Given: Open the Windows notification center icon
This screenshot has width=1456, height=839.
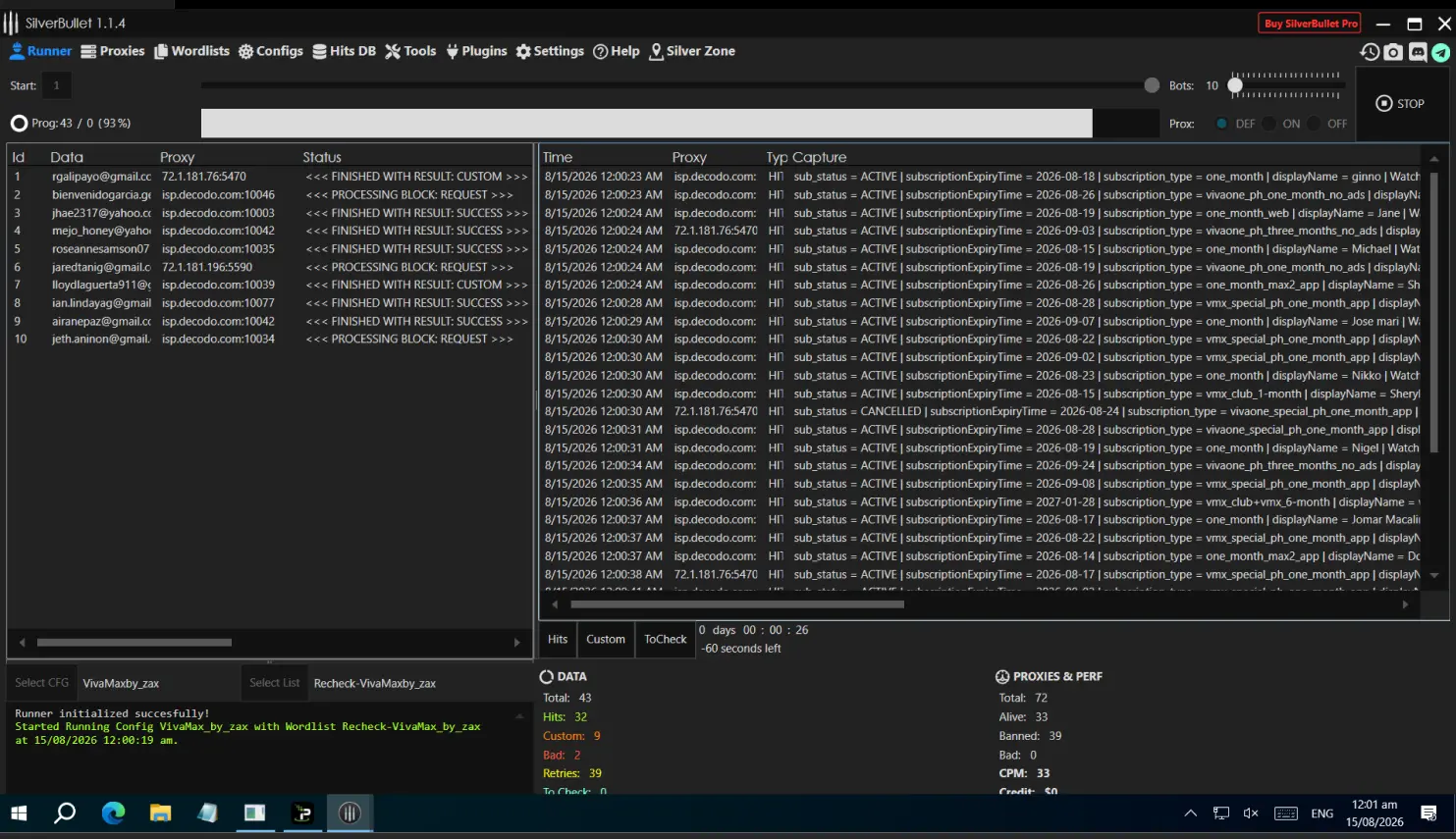Looking at the screenshot, I should (x=1429, y=813).
